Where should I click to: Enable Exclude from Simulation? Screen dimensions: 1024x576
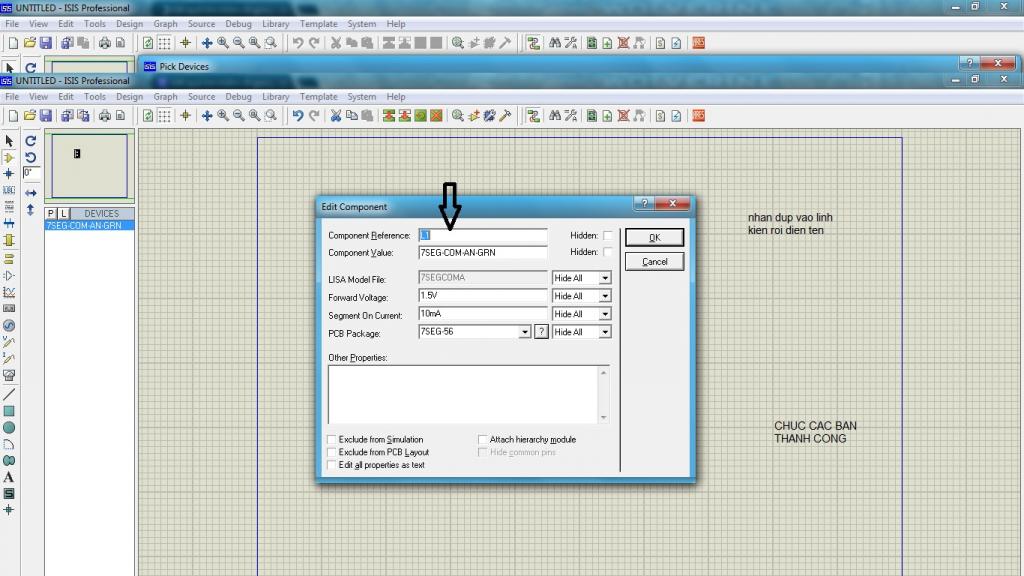click(x=332, y=440)
